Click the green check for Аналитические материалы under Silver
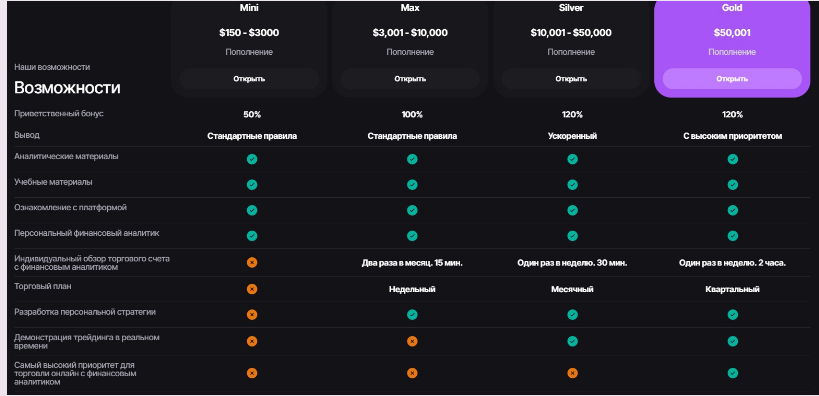Viewport: 819px width, 396px height. (572, 159)
